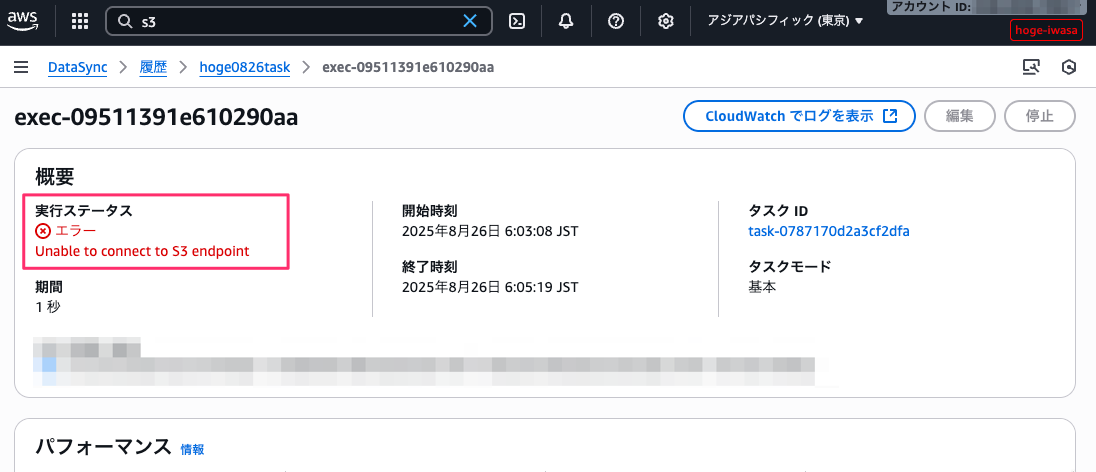Open task-0787170d2a3cf2dfa link
Screen dimensions: 1096x472
click(x=829, y=231)
